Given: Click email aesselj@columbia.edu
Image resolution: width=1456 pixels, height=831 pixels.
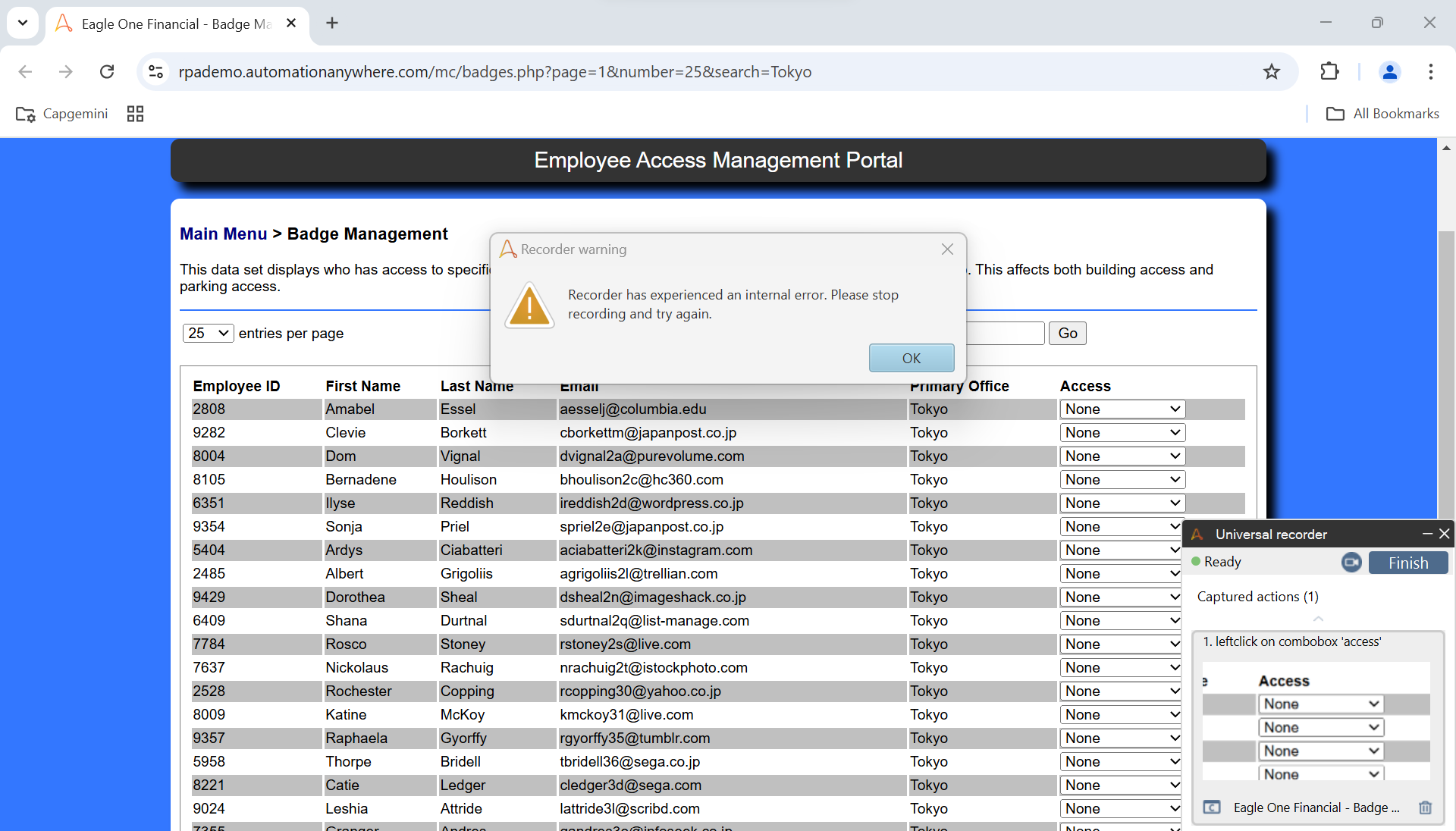Looking at the screenshot, I should [x=633, y=409].
